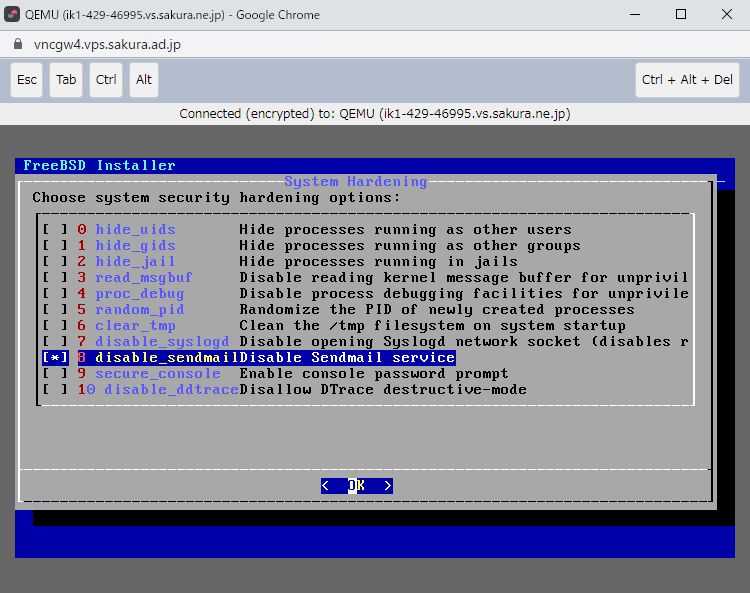The height and width of the screenshot is (593, 750).
Task: Check the proc_debug option checkbox
Action: [x=55, y=294]
